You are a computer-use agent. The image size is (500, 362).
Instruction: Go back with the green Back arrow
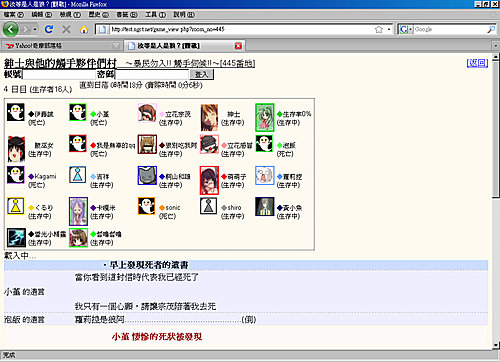click(x=10, y=29)
